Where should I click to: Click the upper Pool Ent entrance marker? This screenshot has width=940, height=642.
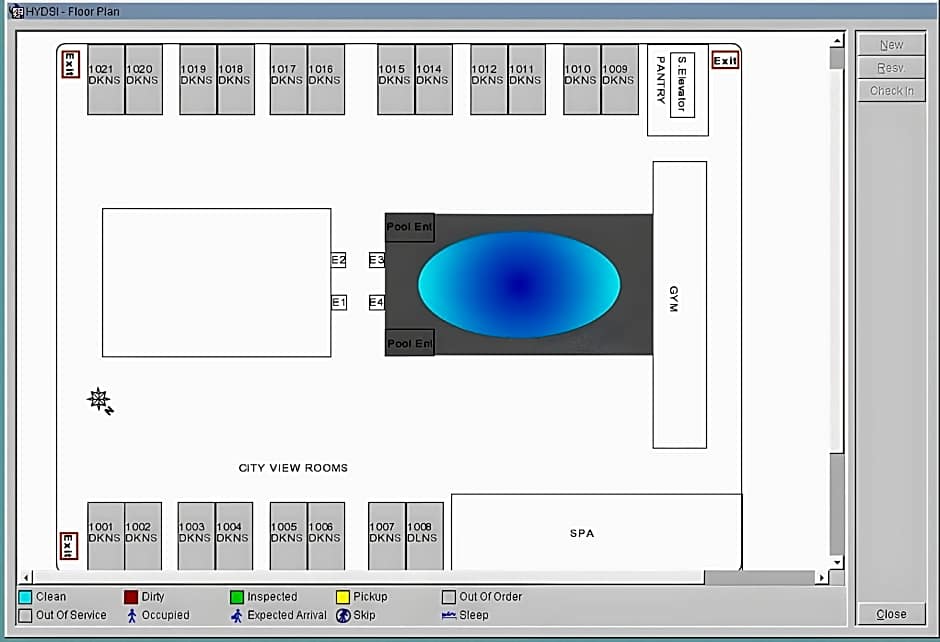(x=409, y=227)
